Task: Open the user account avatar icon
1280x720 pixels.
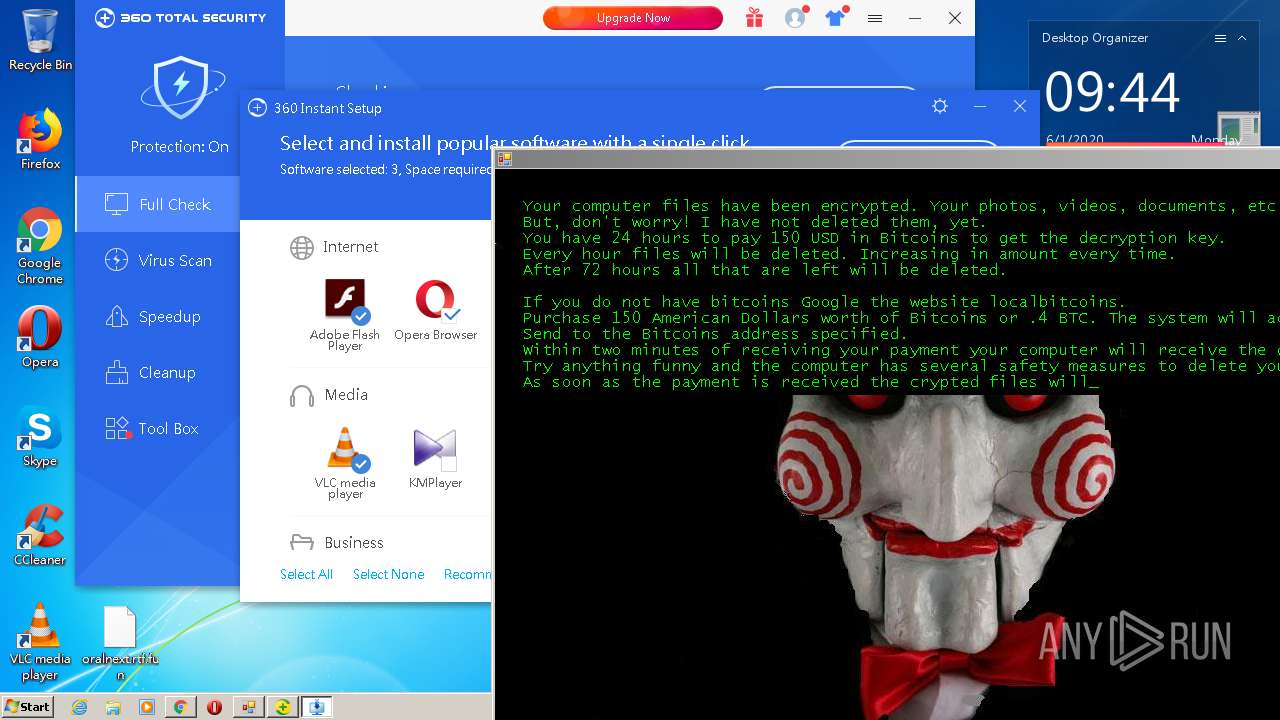Action: pos(795,18)
